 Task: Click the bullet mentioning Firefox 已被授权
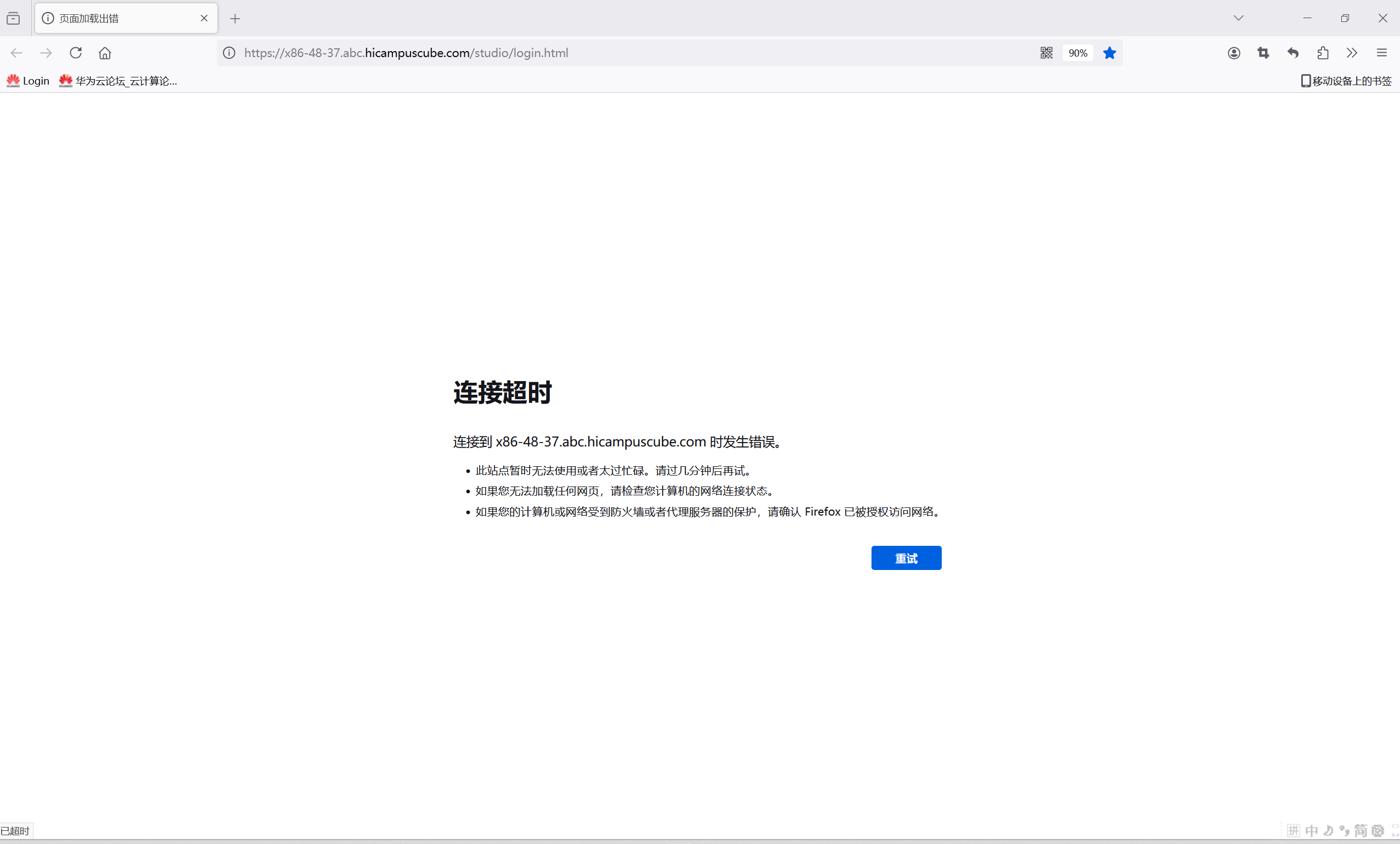[x=709, y=512]
